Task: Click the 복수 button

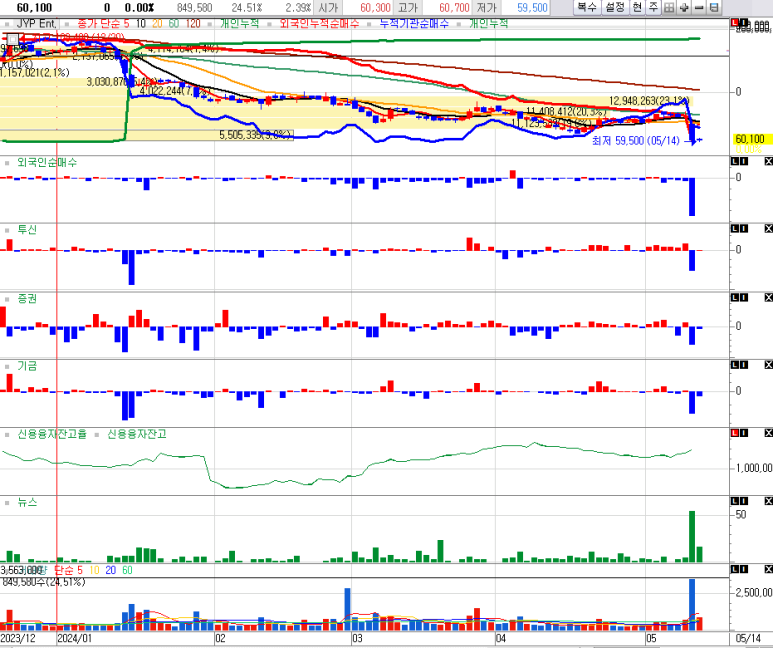Action: [x=587, y=7]
